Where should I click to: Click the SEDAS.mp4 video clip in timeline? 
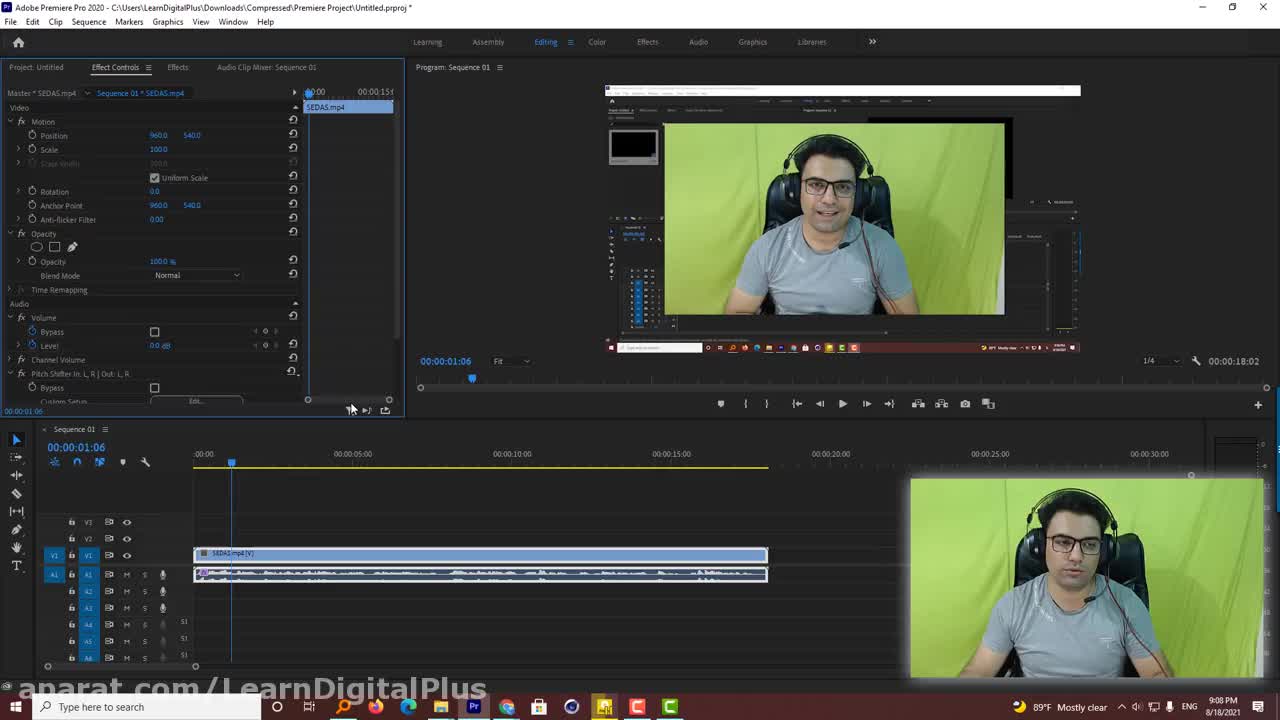480,554
